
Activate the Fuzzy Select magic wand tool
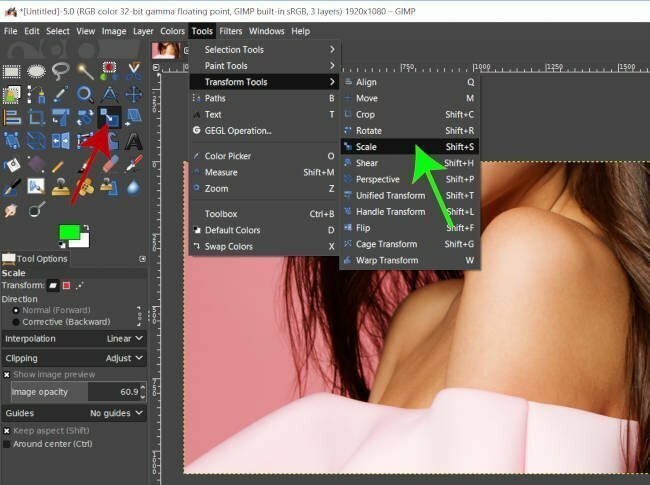(85, 71)
